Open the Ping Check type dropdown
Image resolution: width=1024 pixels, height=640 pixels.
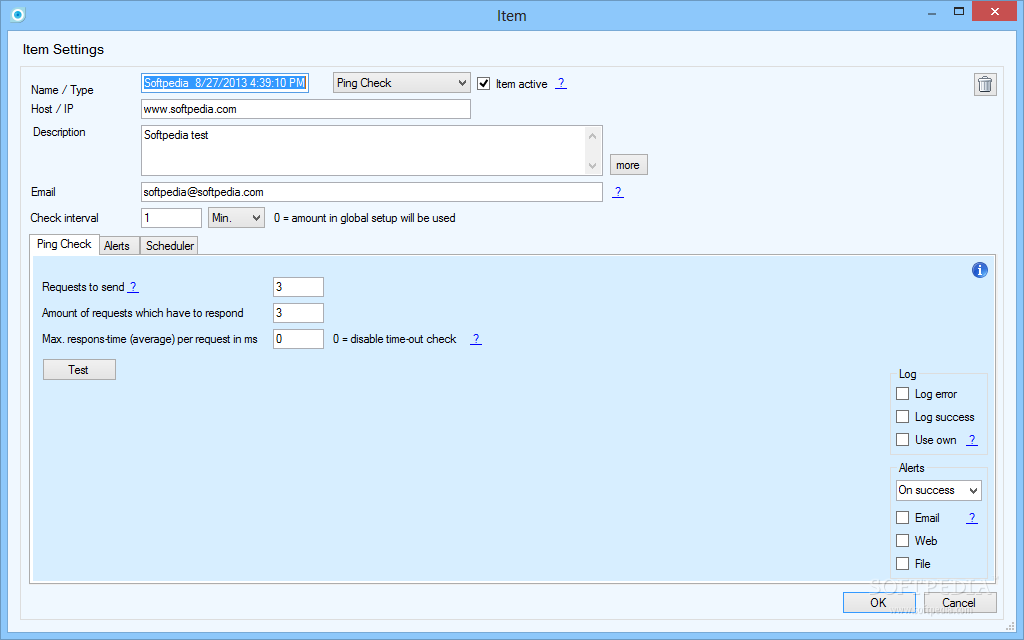pyautogui.click(x=402, y=83)
